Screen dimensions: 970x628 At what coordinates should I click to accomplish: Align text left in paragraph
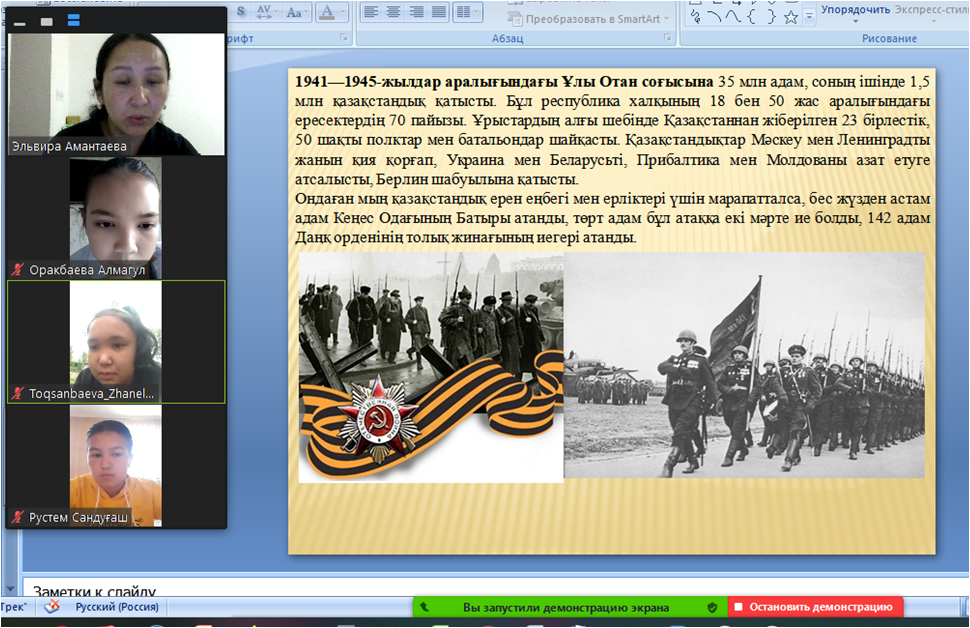pyautogui.click(x=370, y=12)
